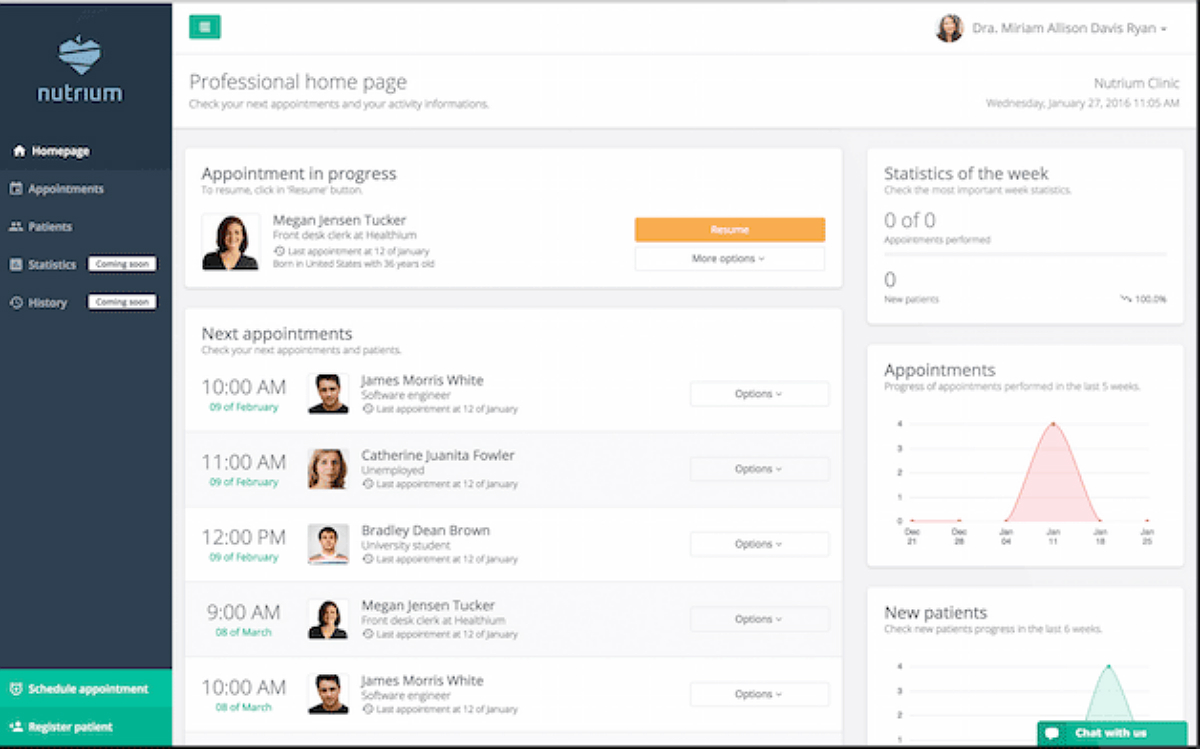Click the 0 of 0 appointments performed value
1200x749 pixels.
coord(910,221)
